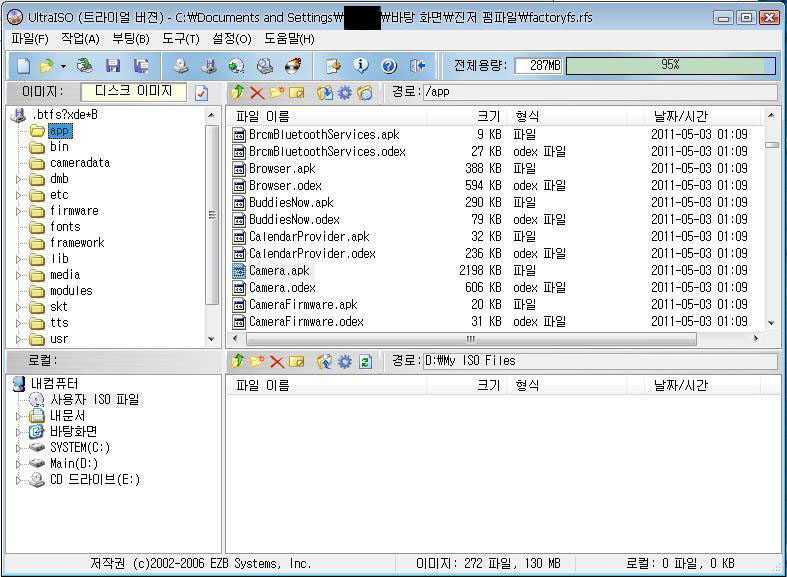
Task: Toggle the boot image icon beside 디스크 이미지
Action: coord(201,92)
